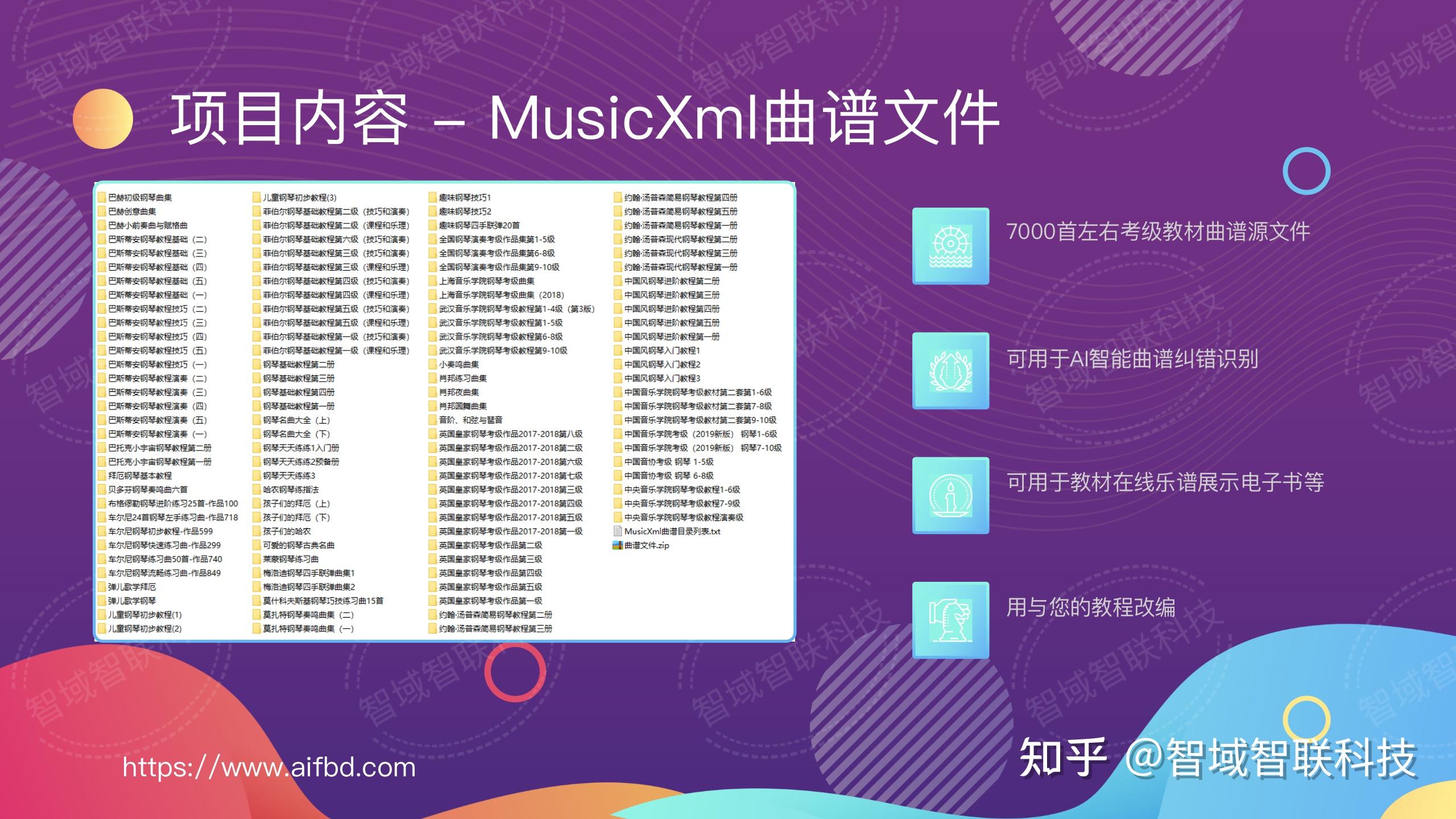Select the folder name 车尔尼钢琴流畅练习曲-作品849

pyautogui.click(x=164, y=573)
